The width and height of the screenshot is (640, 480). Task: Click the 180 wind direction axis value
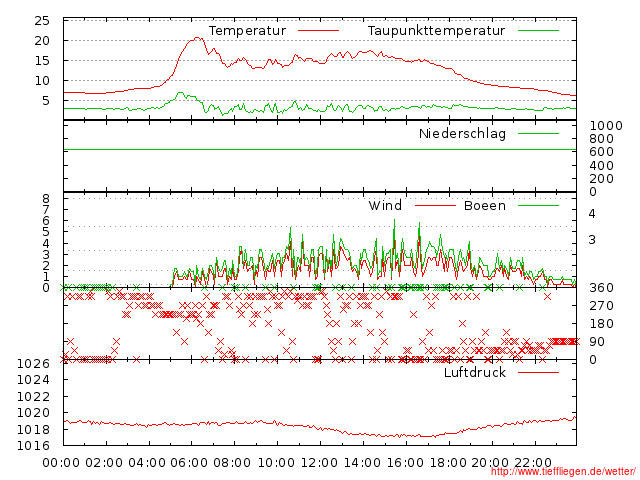tap(602, 324)
